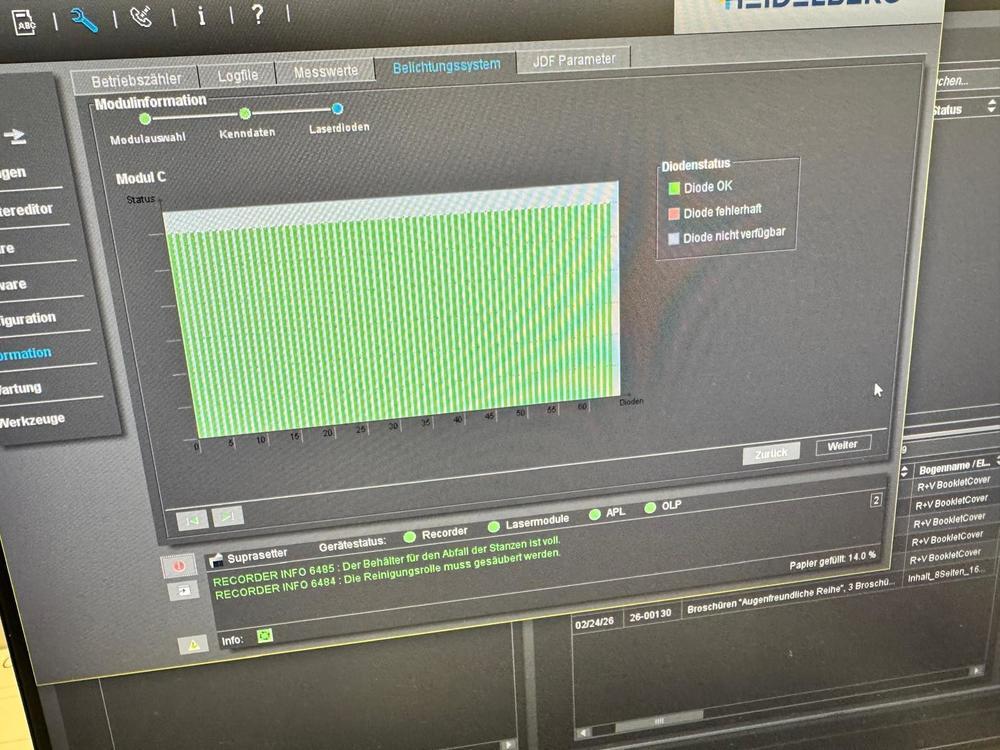Viewport: 1000px width, 750px height.
Task: Select the Kenndaten step indicator
Action: [x=245, y=114]
